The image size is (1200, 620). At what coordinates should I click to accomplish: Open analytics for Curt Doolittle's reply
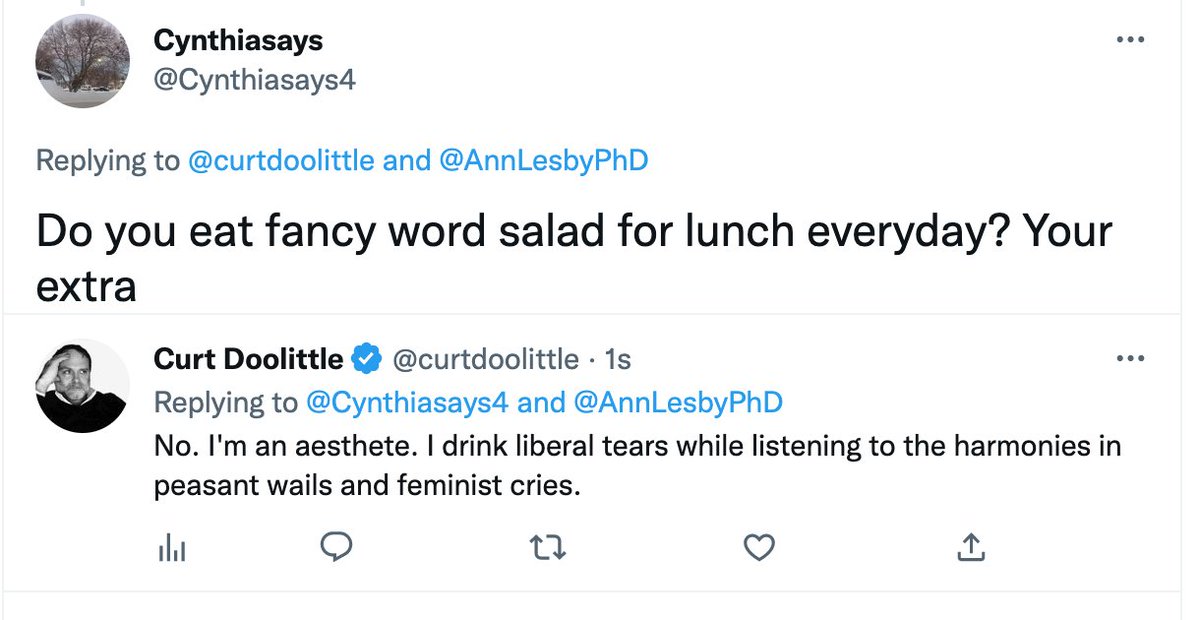pyautogui.click(x=172, y=548)
